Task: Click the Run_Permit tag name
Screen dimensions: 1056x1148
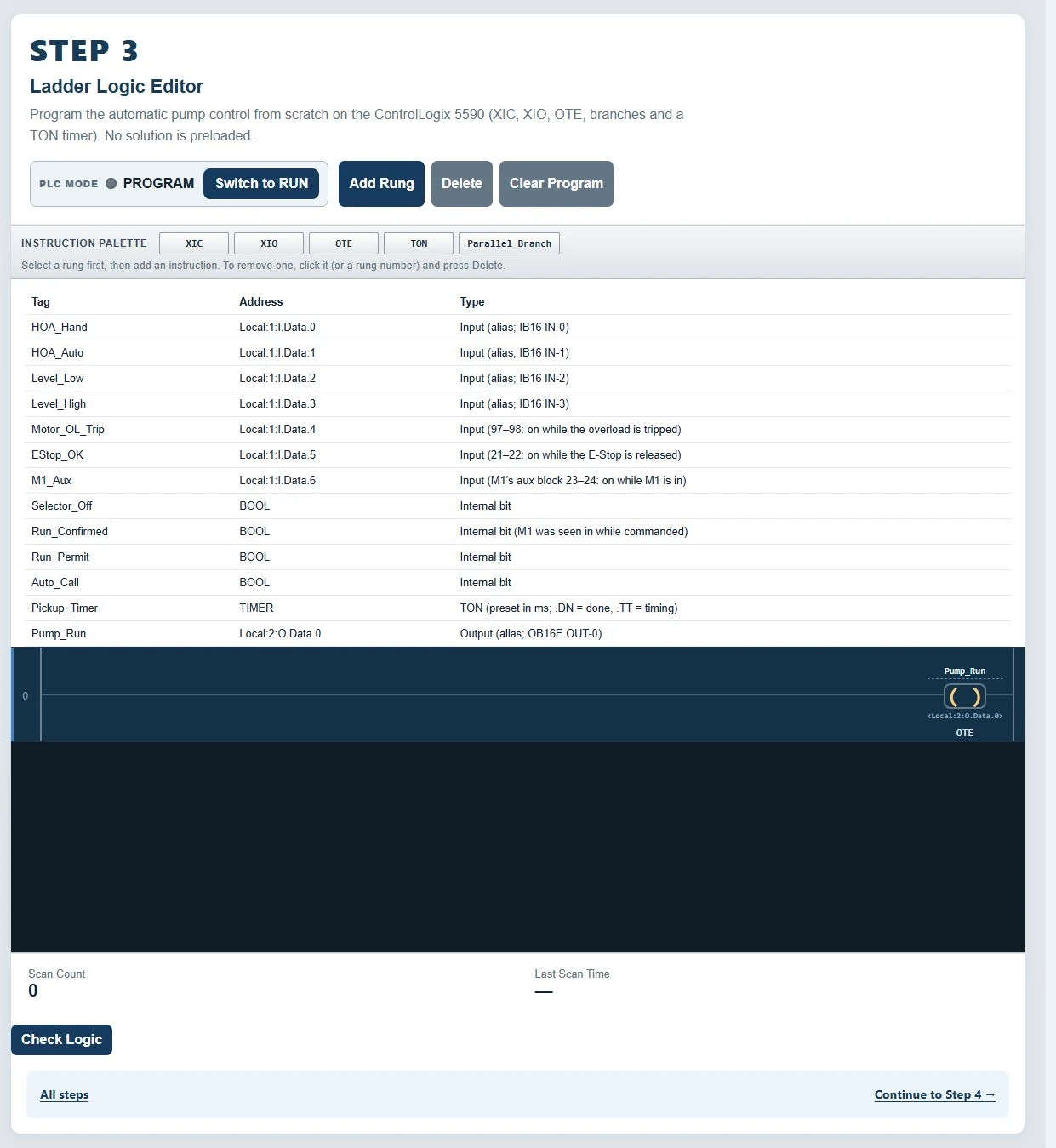Action: pyautogui.click(x=60, y=557)
